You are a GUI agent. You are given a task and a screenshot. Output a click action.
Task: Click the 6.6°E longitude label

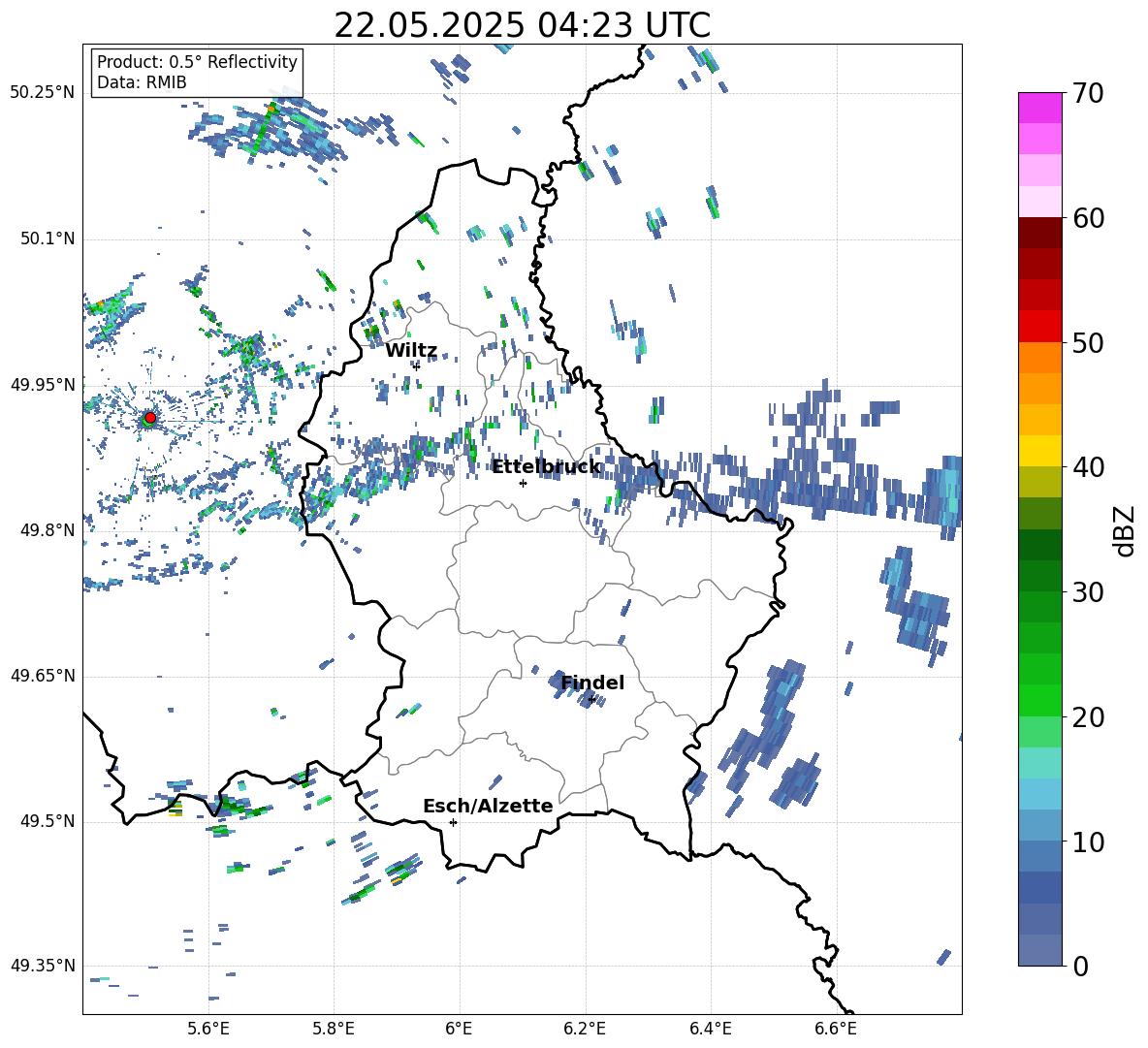click(x=836, y=1029)
